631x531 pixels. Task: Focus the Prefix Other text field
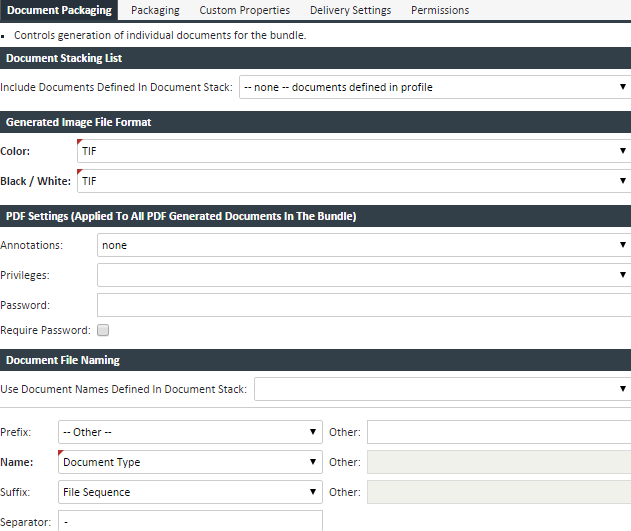pos(498,432)
